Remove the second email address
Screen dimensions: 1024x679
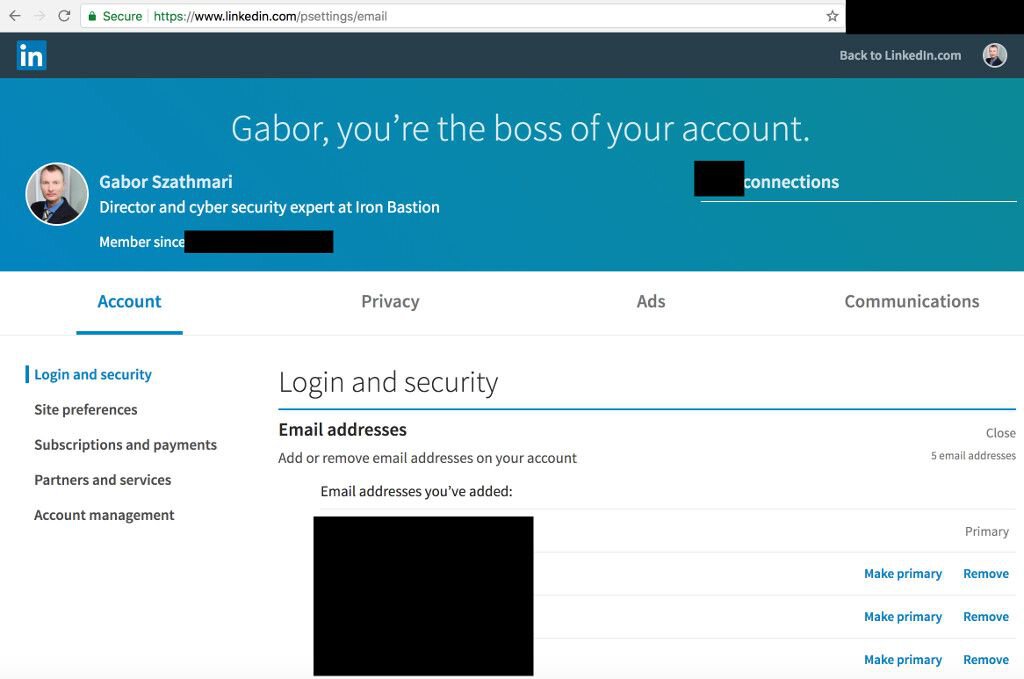(986, 574)
